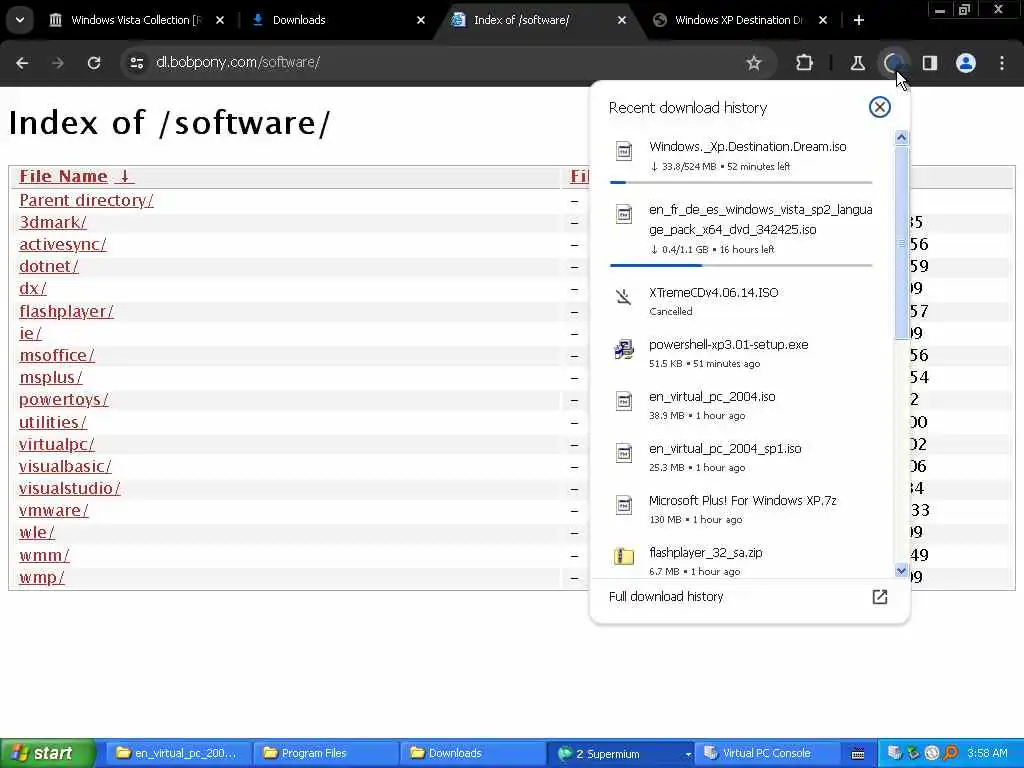The height and width of the screenshot is (768, 1024).
Task: Expand the tab search dropdown arrow
Action: 20,20
